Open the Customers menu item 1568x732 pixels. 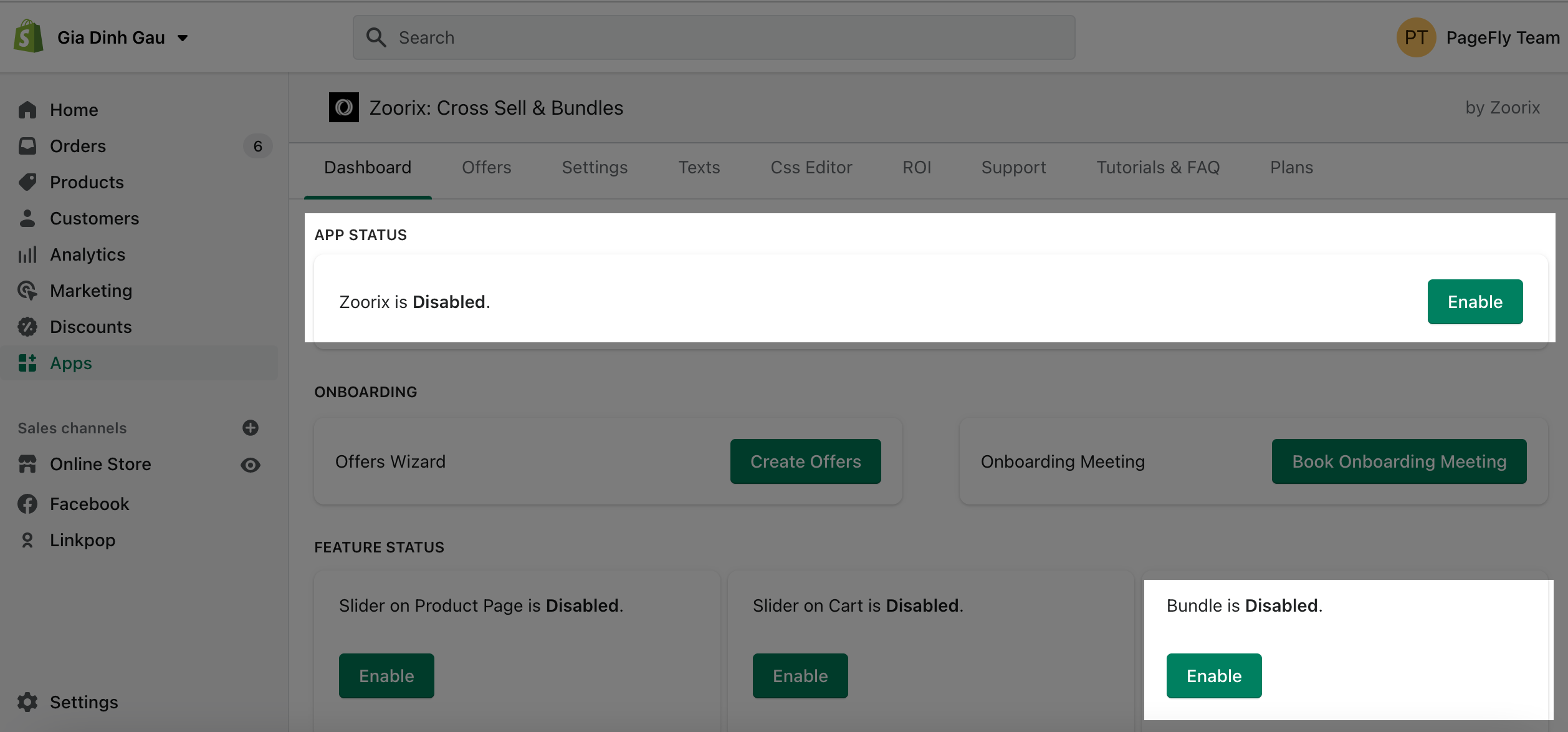tap(140, 218)
